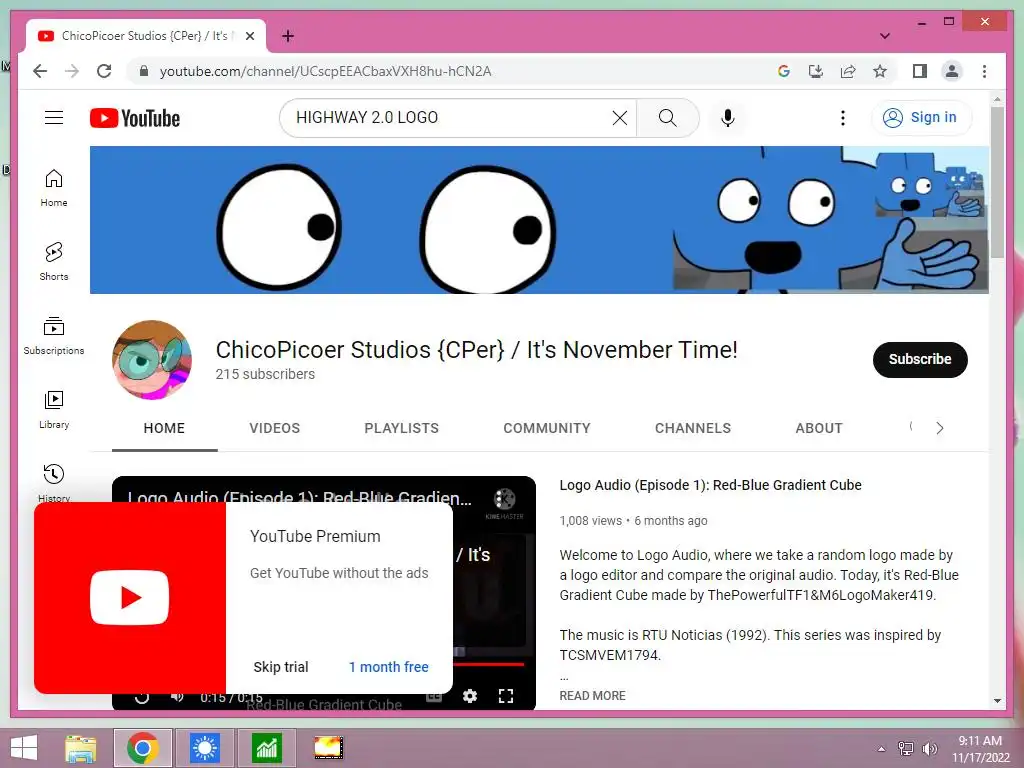Viewport: 1024px width, 768px height.
Task: Open the blue sun app in taskbar
Action: [x=204, y=748]
